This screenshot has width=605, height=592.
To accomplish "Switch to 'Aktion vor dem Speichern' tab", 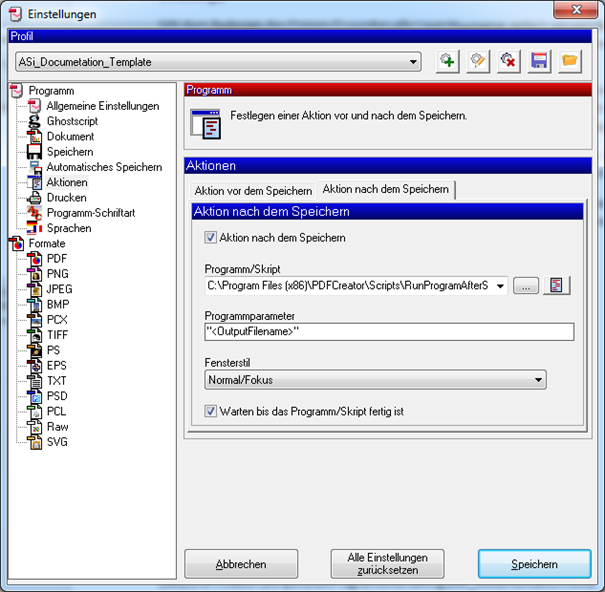I will tap(253, 190).
